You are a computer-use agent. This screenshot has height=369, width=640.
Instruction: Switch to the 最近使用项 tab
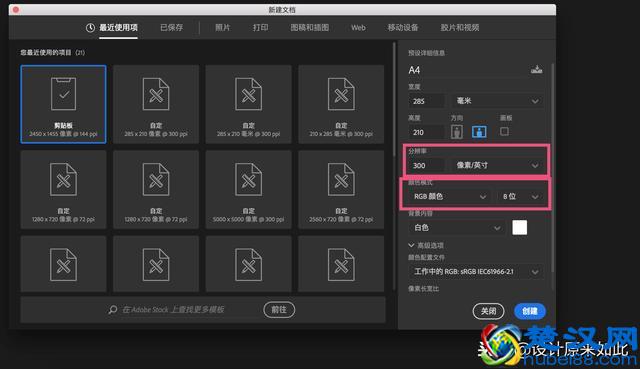tap(118, 28)
